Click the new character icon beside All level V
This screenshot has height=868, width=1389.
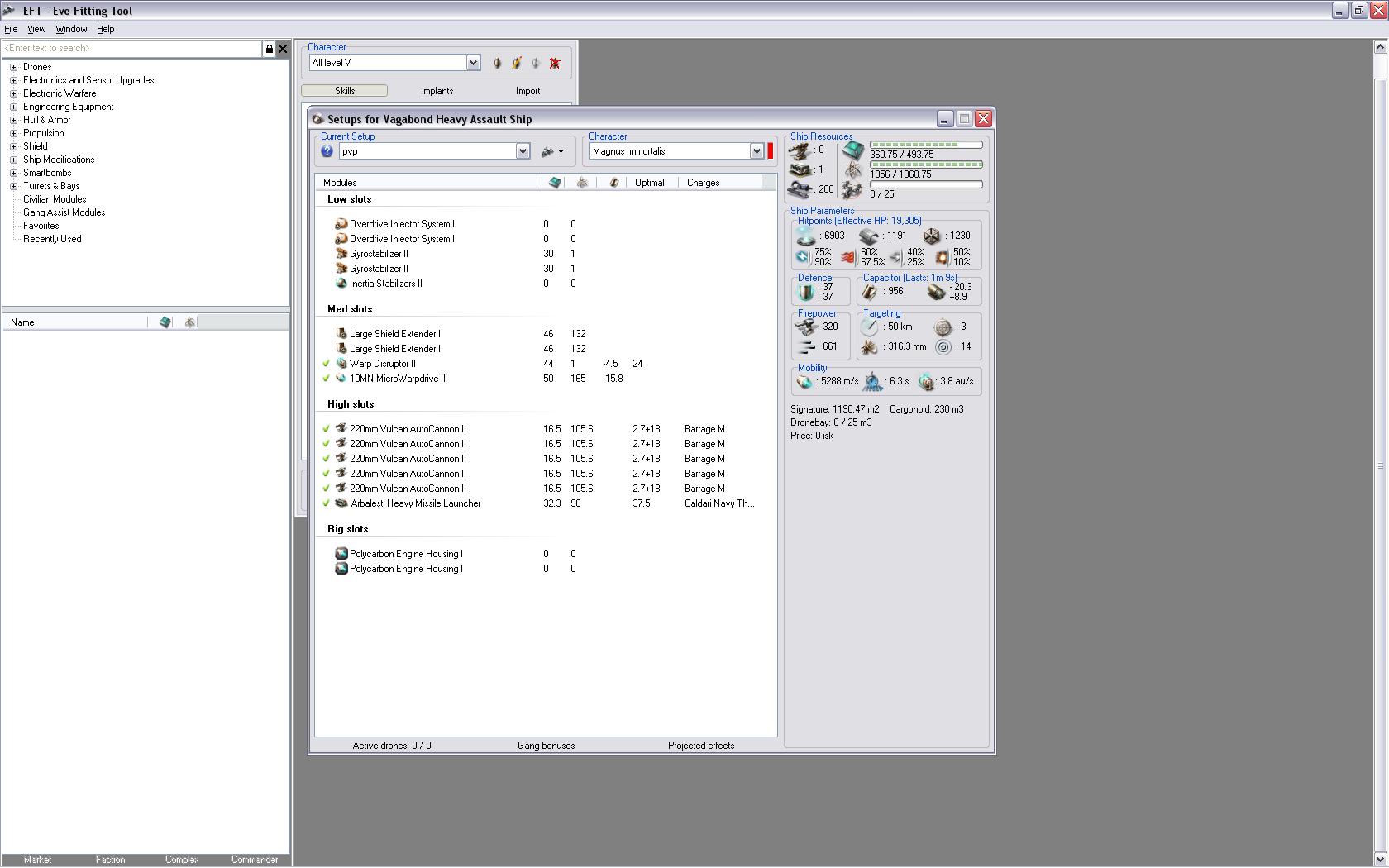click(497, 63)
